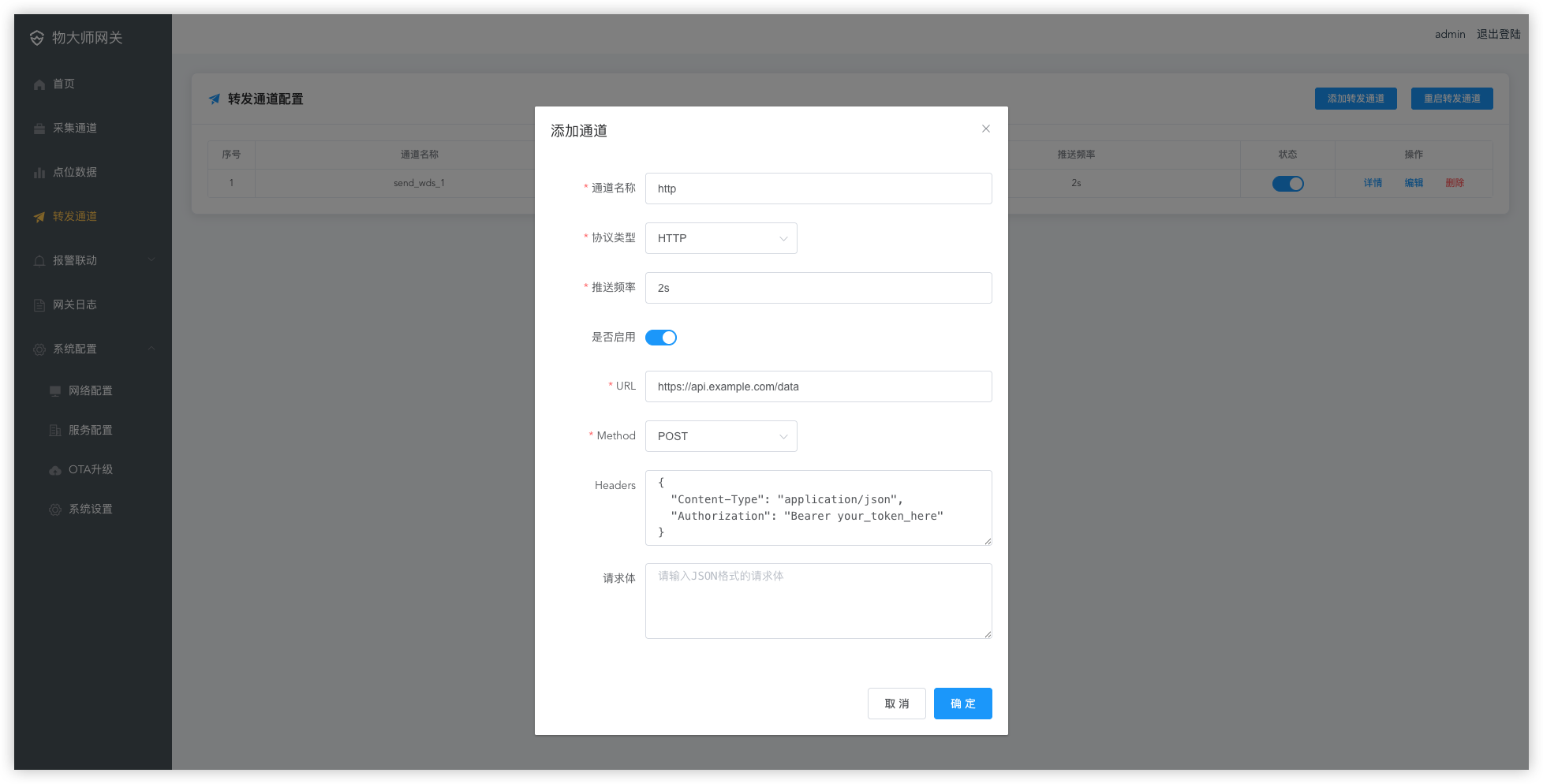Viewport: 1543px width, 784px height.
Task: Click the home icon in the sidebar
Action: pos(39,84)
